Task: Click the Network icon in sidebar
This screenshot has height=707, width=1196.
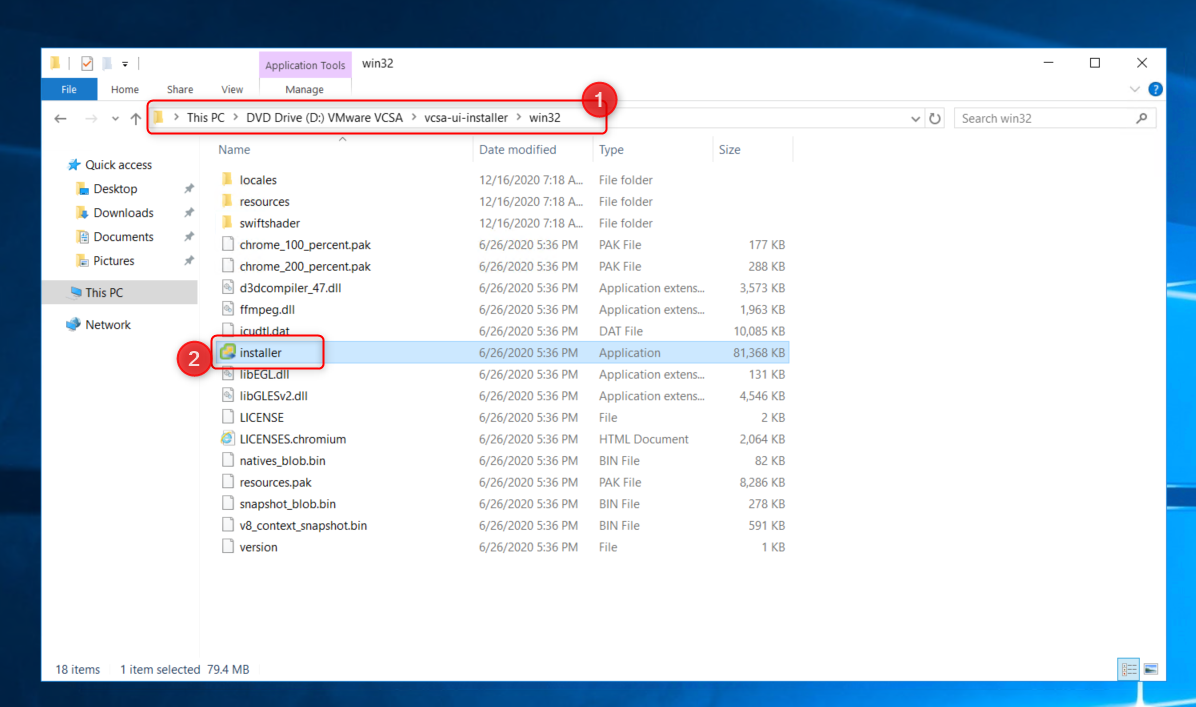Action: (73, 325)
